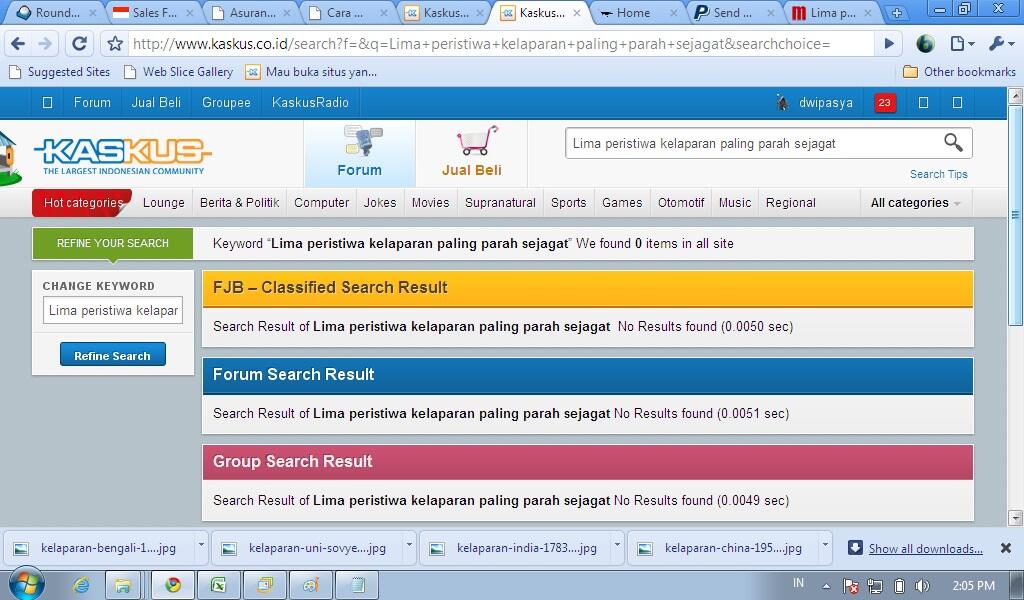1024x600 pixels.
Task: Open the Music category
Action: 735,203
